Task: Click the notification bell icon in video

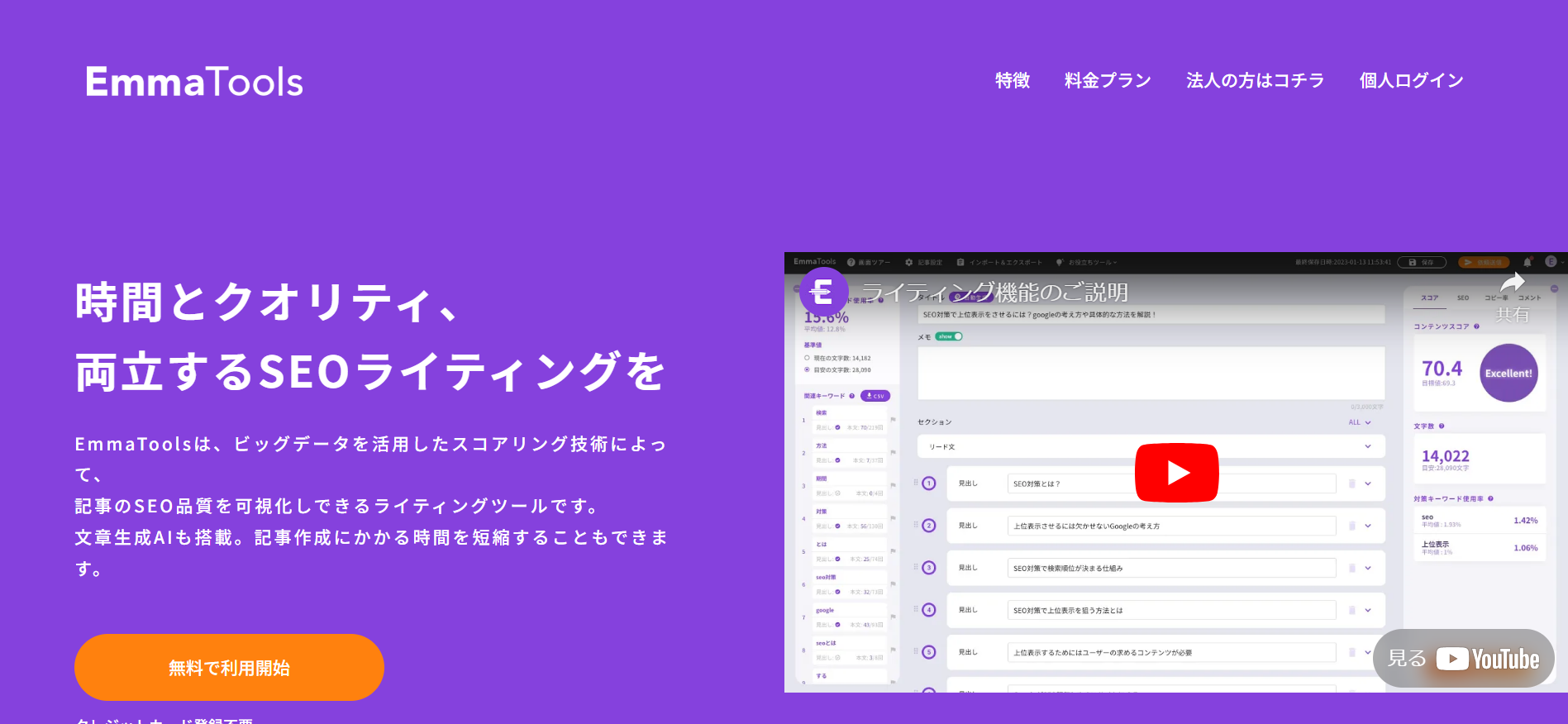Action: (1527, 262)
